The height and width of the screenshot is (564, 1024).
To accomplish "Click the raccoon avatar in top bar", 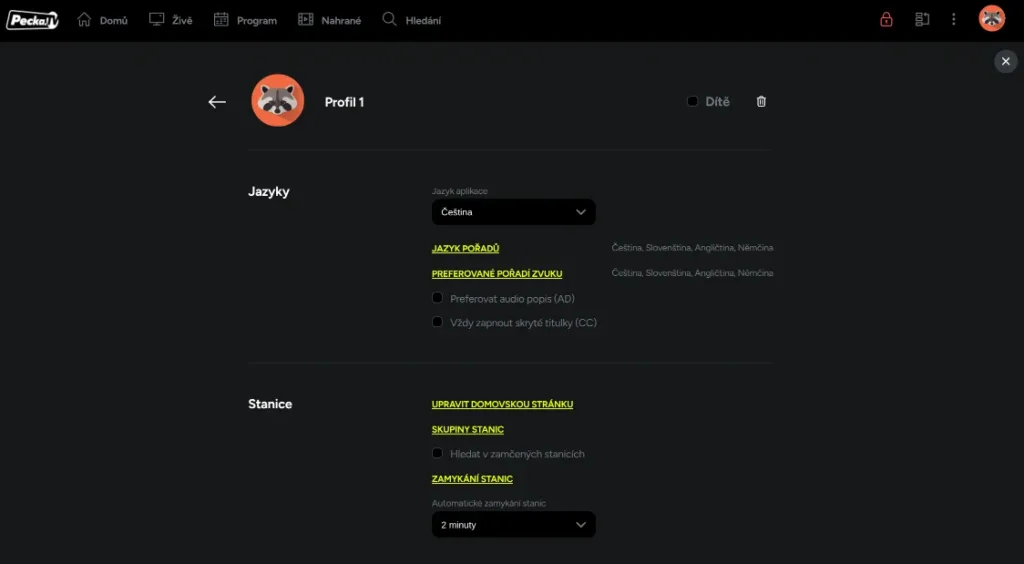I will [x=991, y=19].
